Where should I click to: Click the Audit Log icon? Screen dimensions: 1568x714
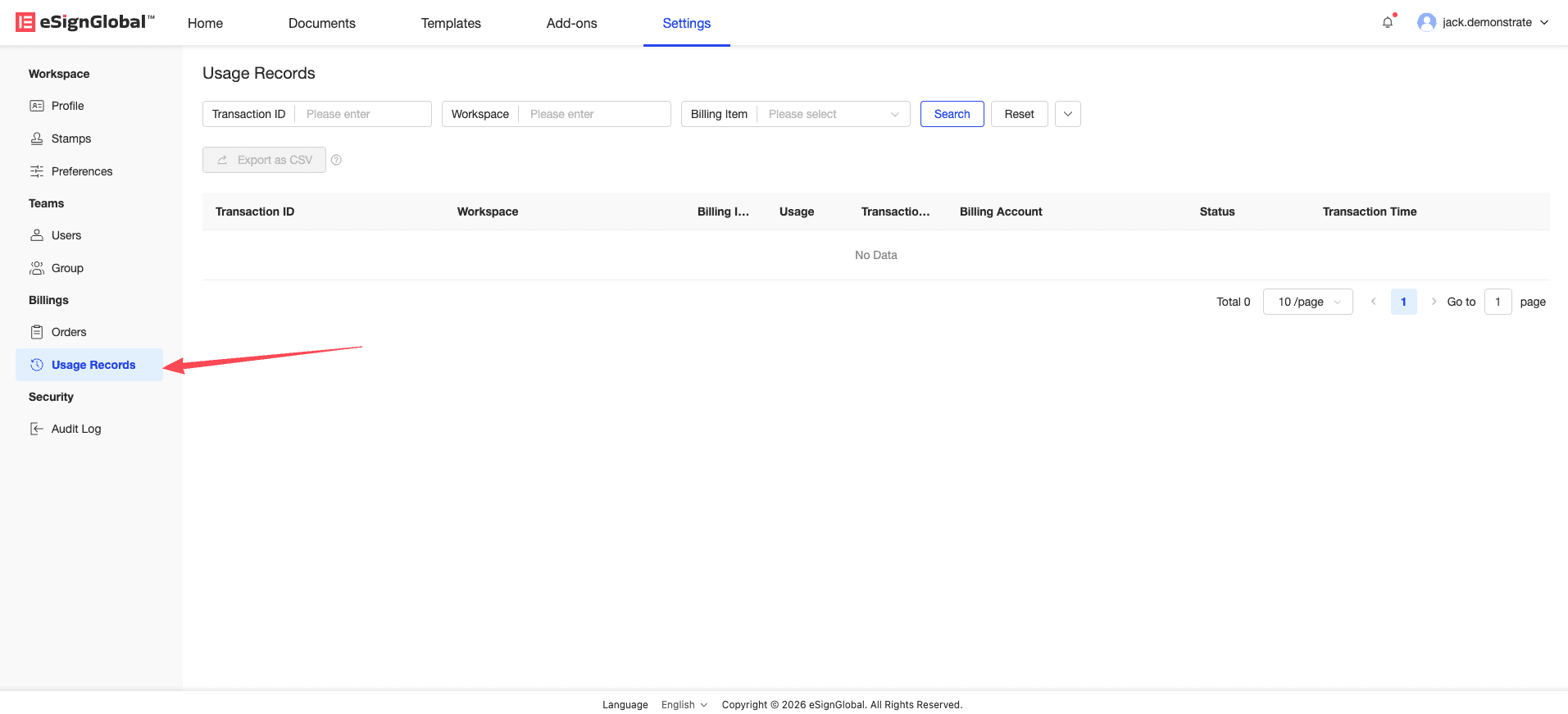[37, 429]
